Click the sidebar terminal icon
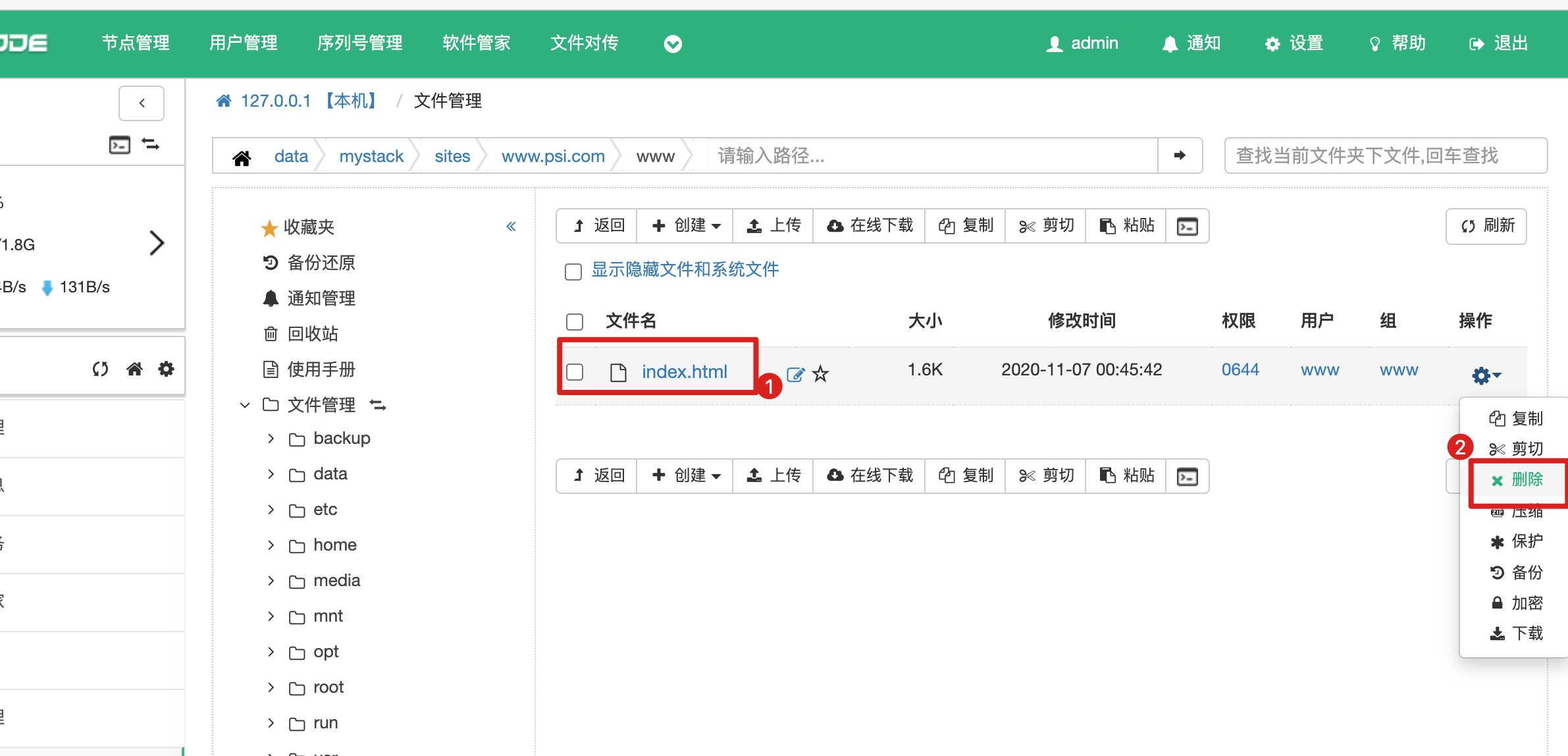Image resolution: width=1568 pixels, height=756 pixels. point(119,145)
